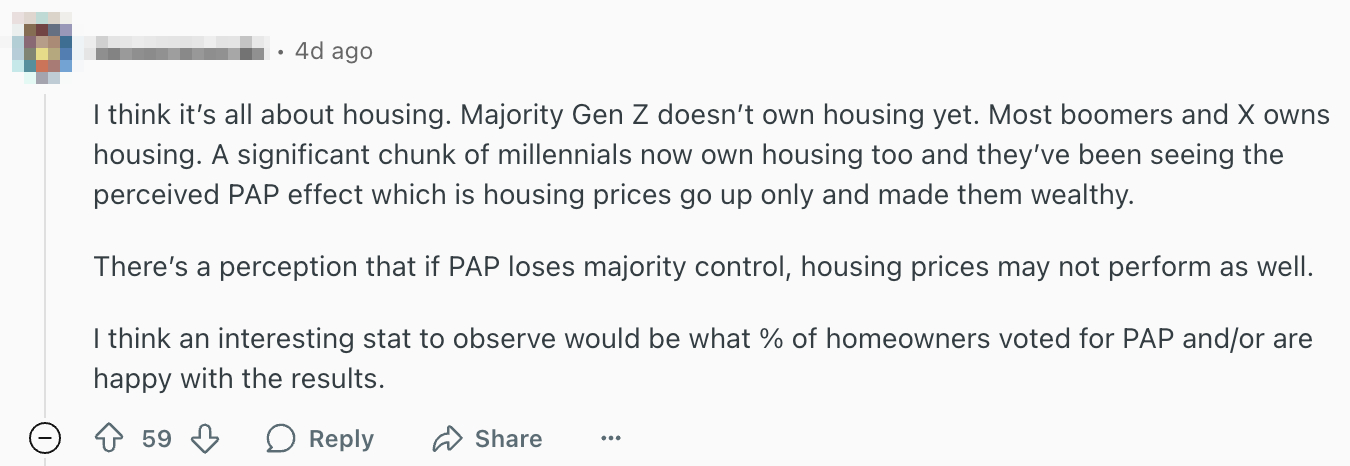Downvote this comment

click(205, 438)
